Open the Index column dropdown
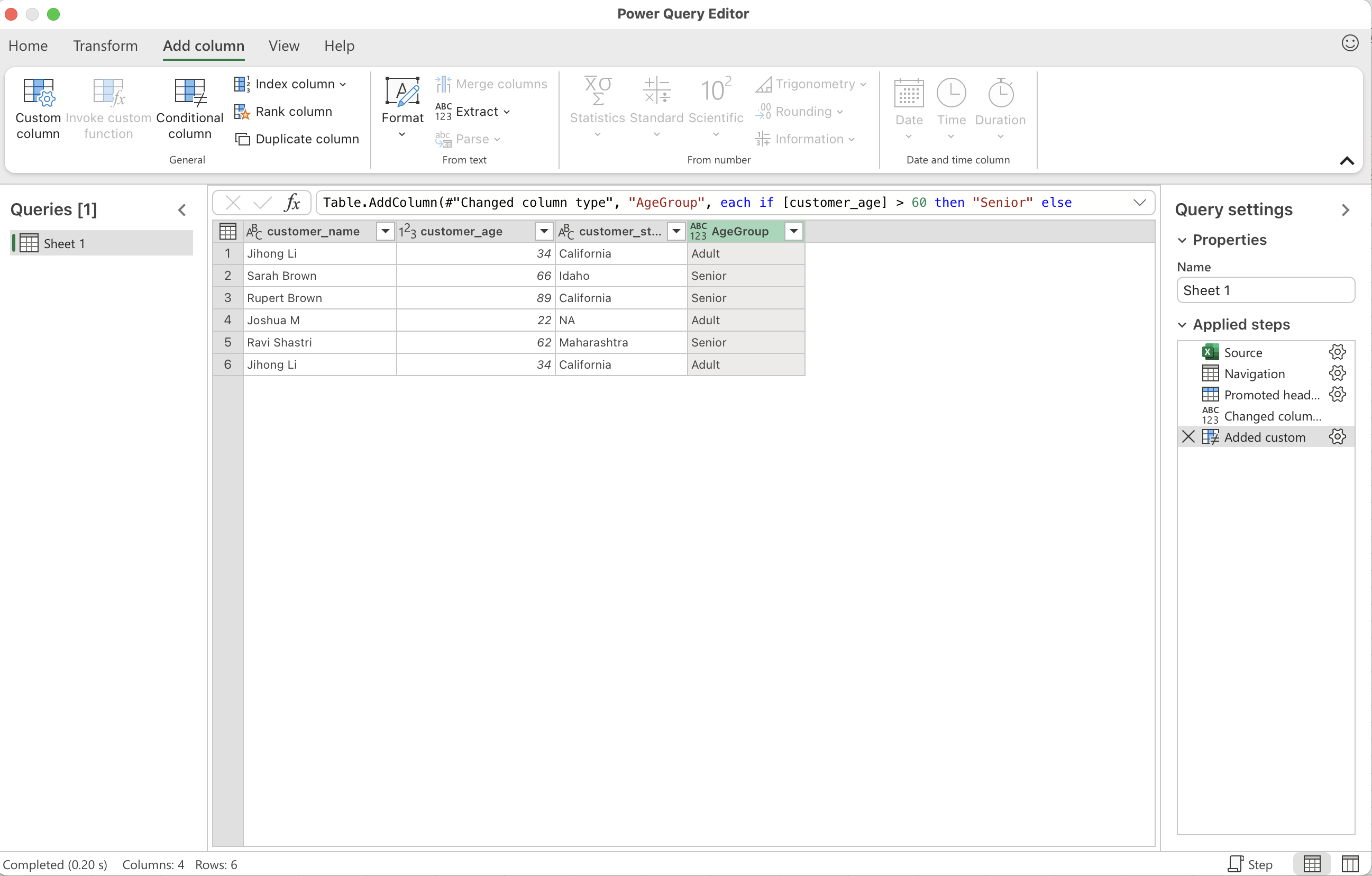 coord(342,84)
